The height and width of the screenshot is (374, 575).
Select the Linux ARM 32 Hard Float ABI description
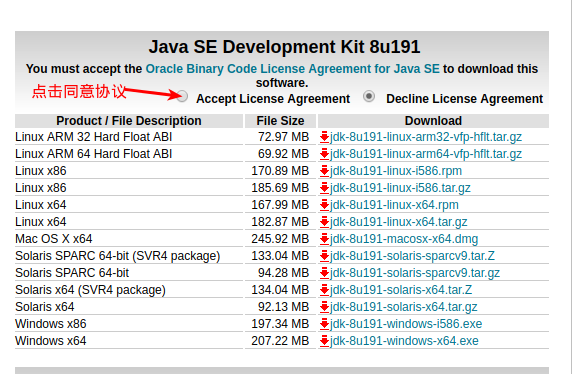94,137
